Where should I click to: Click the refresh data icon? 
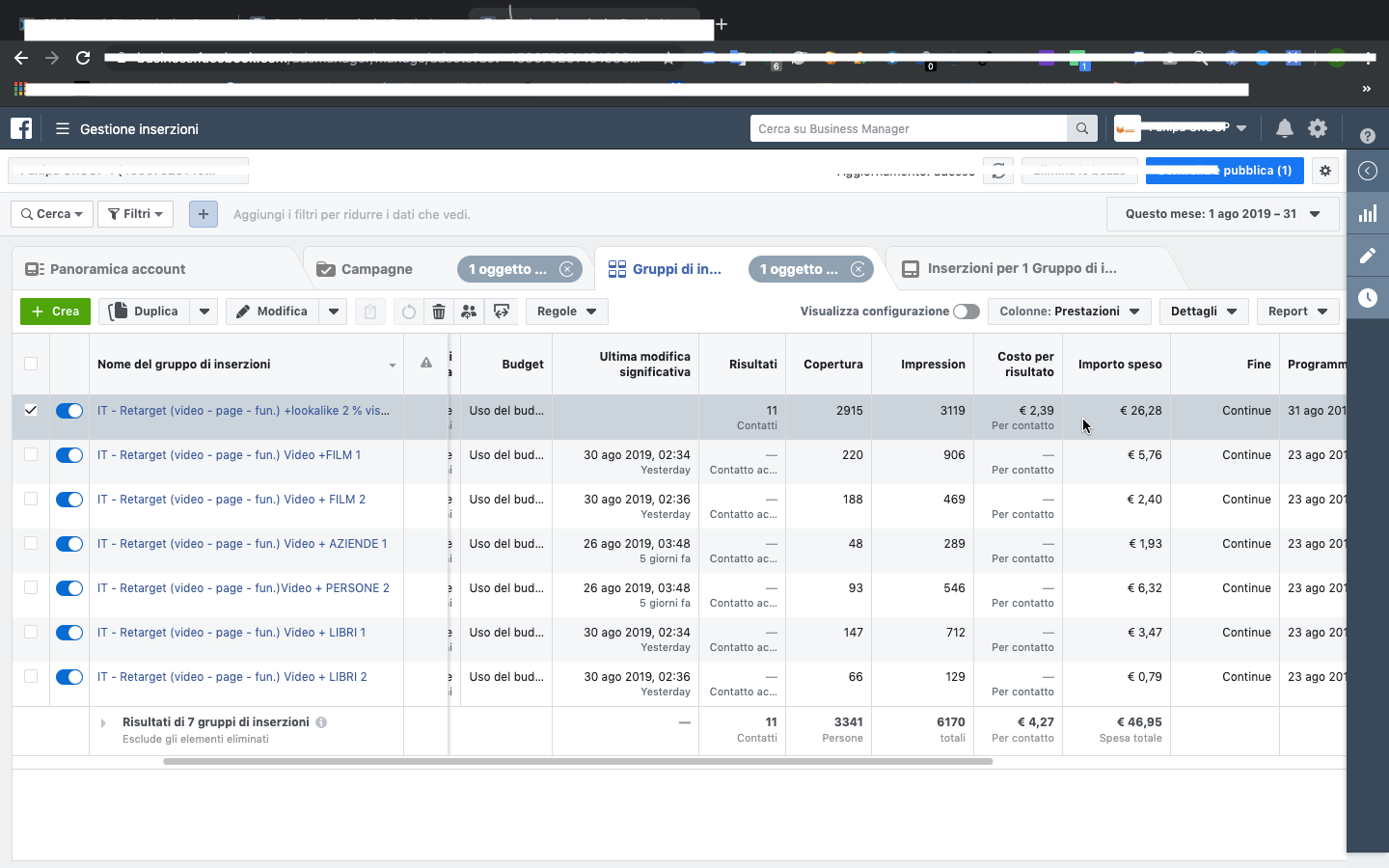[x=998, y=171]
